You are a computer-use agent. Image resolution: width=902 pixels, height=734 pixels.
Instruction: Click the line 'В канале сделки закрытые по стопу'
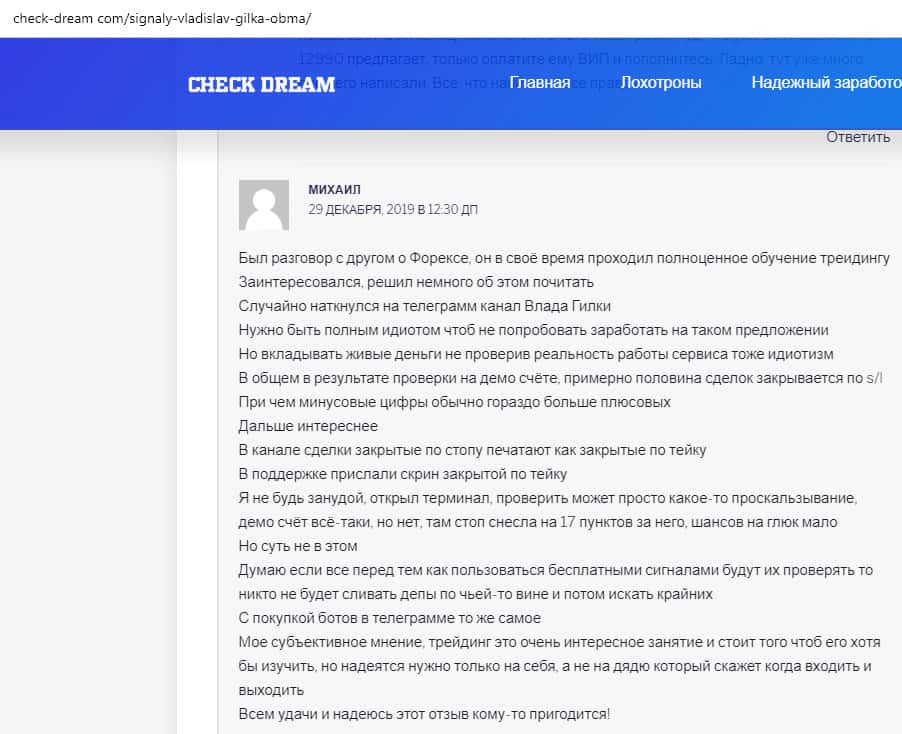pyautogui.click(x=472, y=450)
